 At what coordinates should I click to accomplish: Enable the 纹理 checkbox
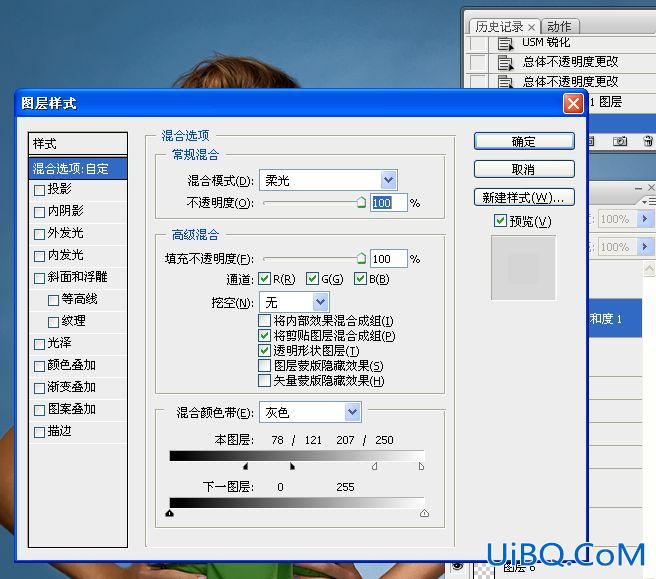[x=53, y=322]
